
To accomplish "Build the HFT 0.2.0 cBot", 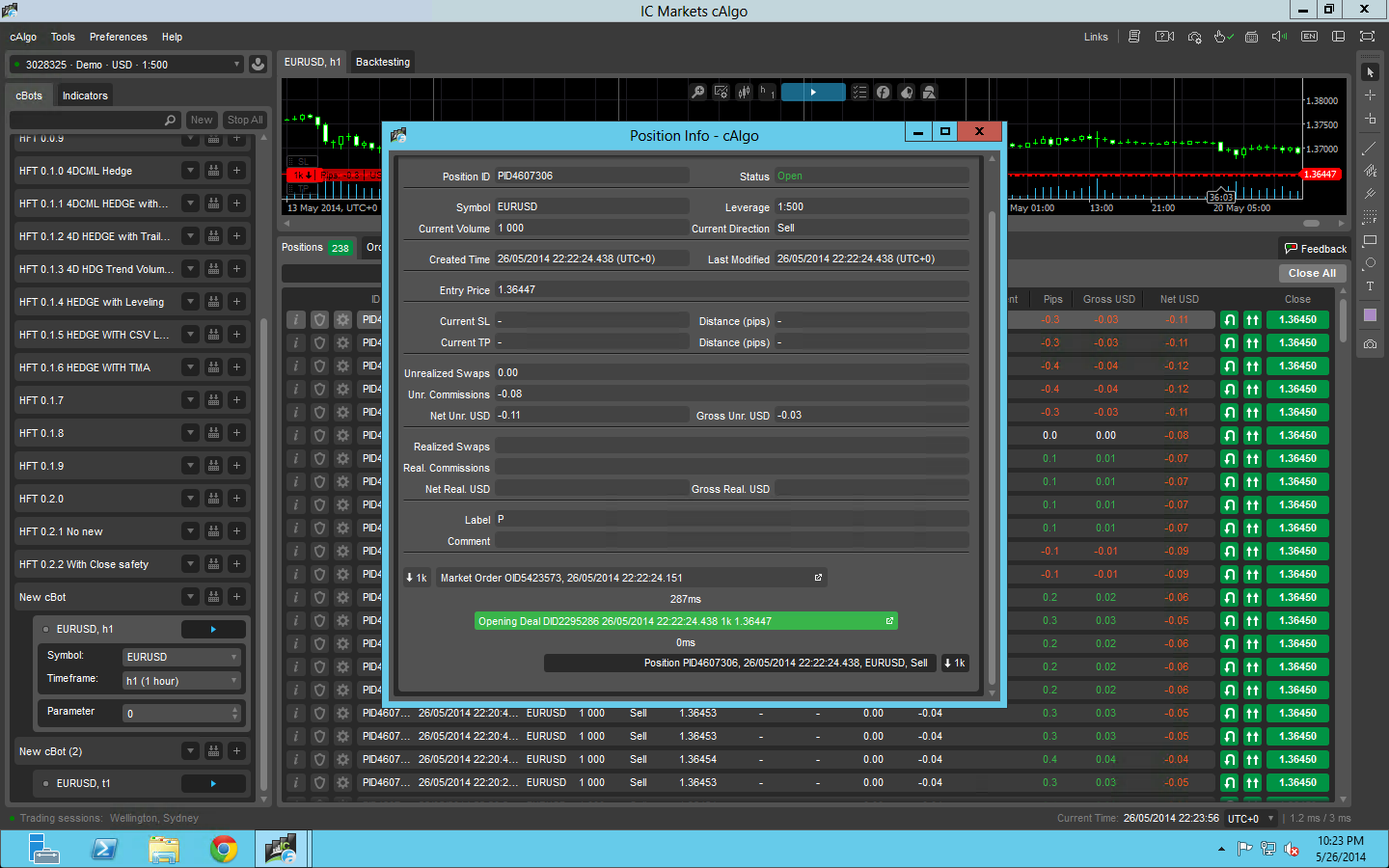I will point(213,499).
